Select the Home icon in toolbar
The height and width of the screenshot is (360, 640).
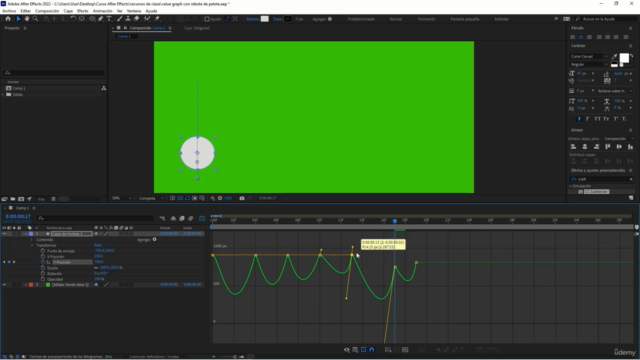click(x=8, y=19)
